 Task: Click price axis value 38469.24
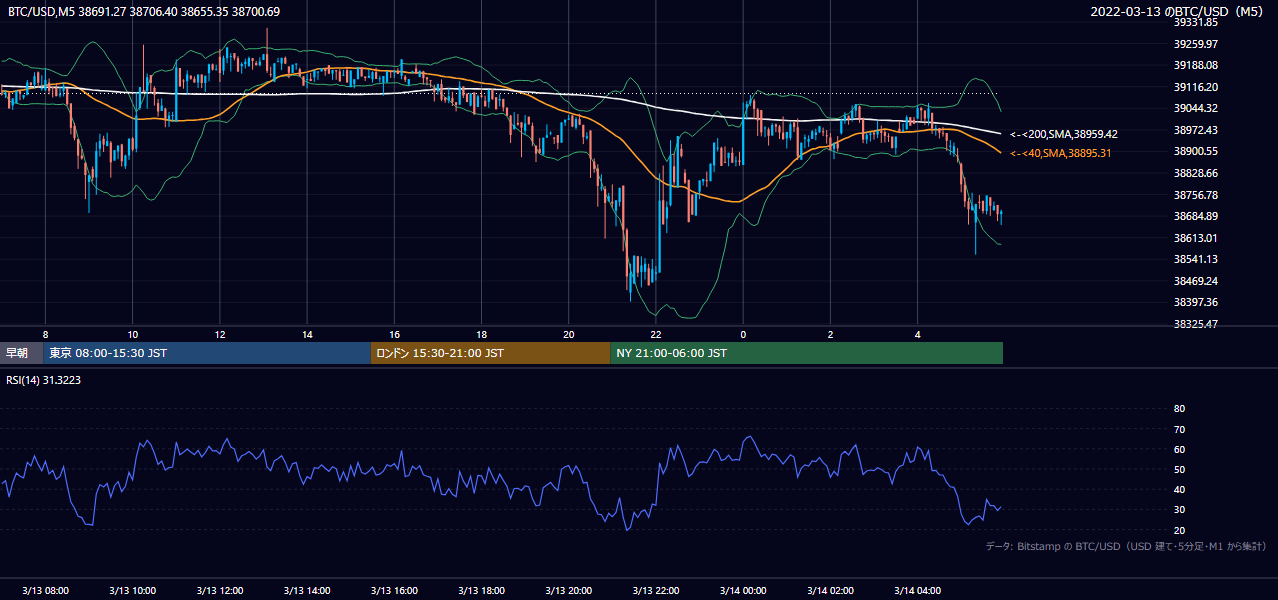coord(1195,281)
